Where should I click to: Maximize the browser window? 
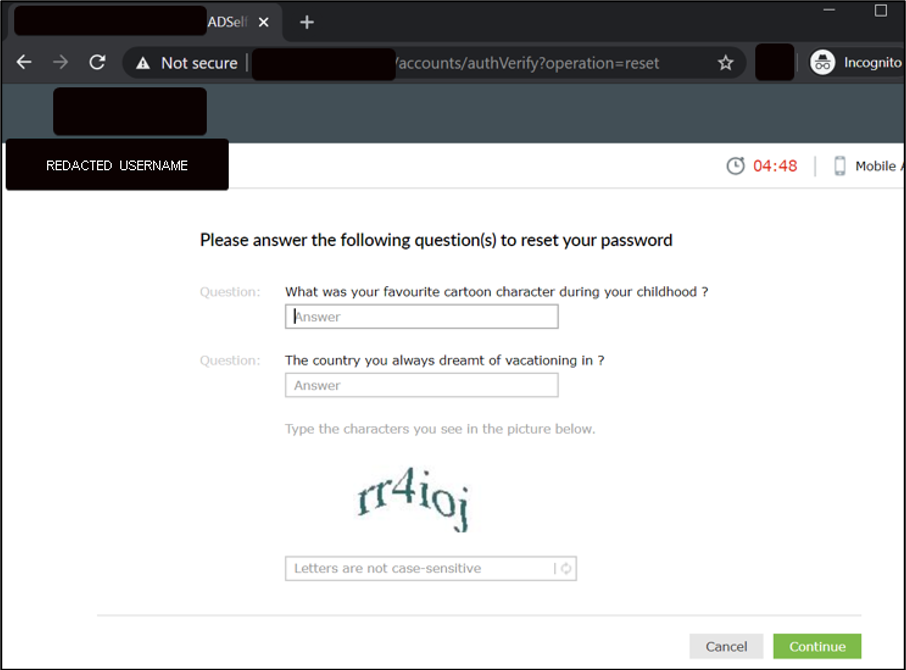click(881, 10)
